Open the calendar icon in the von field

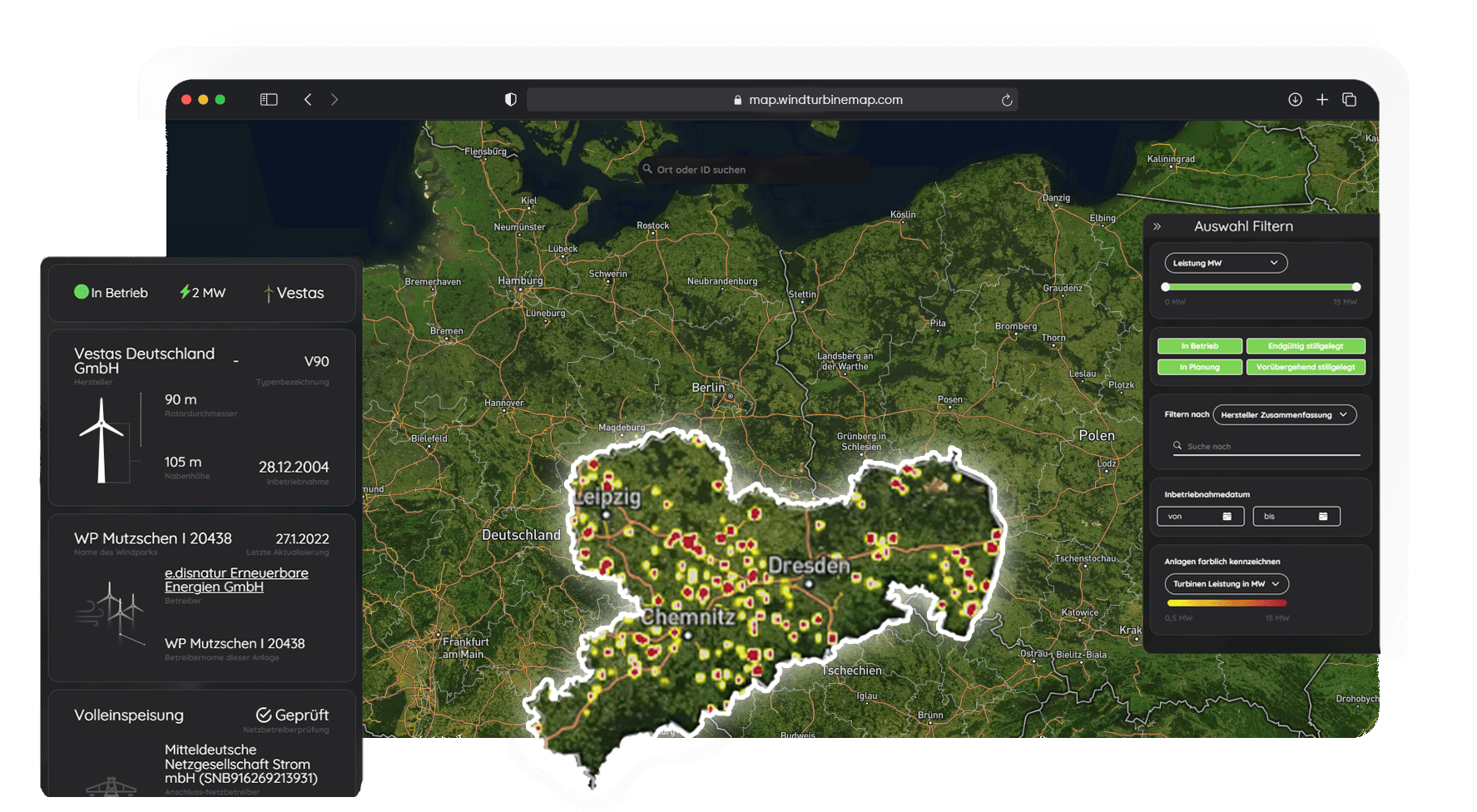click(1227, 517)
